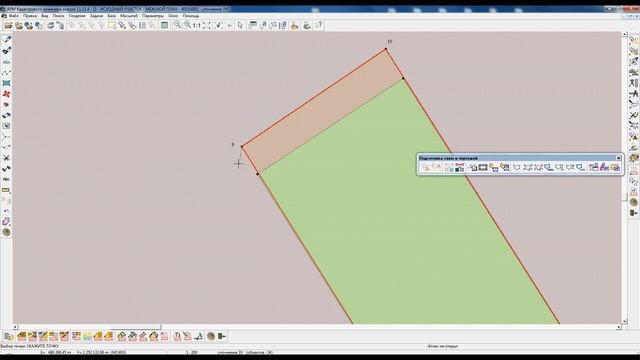
Task: Click the top icon in right toolbar
Action: [633, 40]
